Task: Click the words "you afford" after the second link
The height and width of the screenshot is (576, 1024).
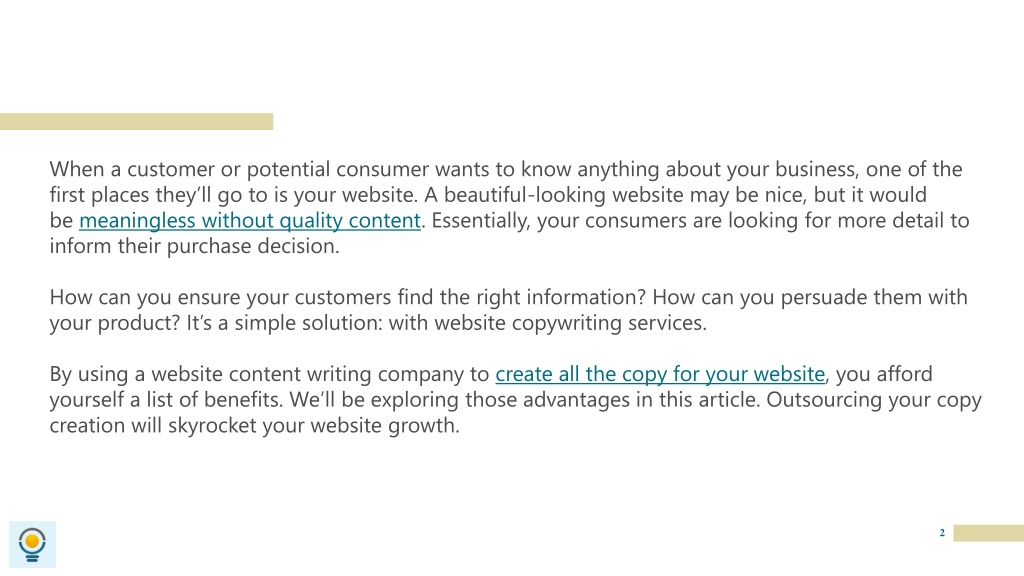Action: pos(884,374)
